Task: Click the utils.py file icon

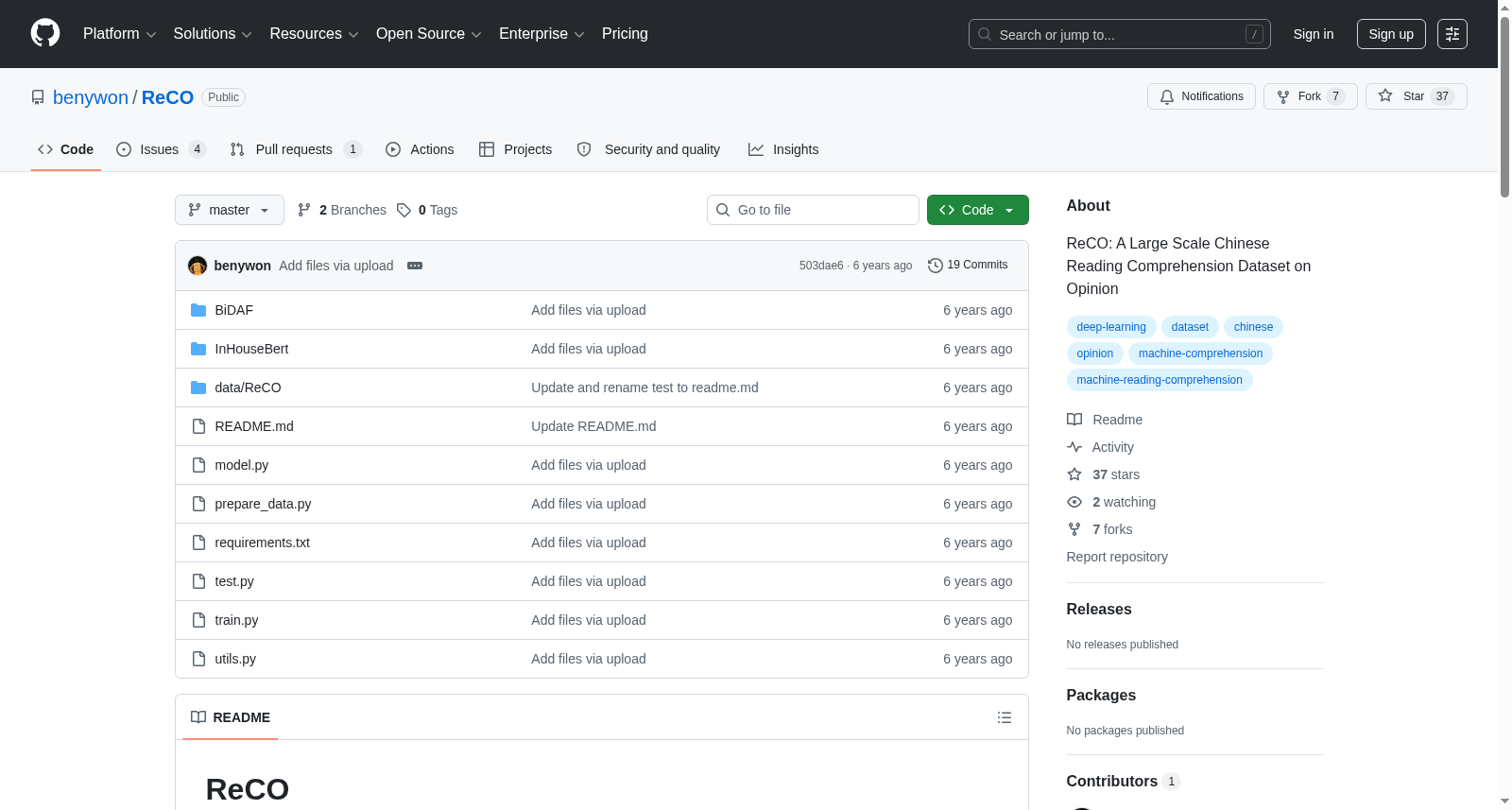Action: [x=198, y=659]
